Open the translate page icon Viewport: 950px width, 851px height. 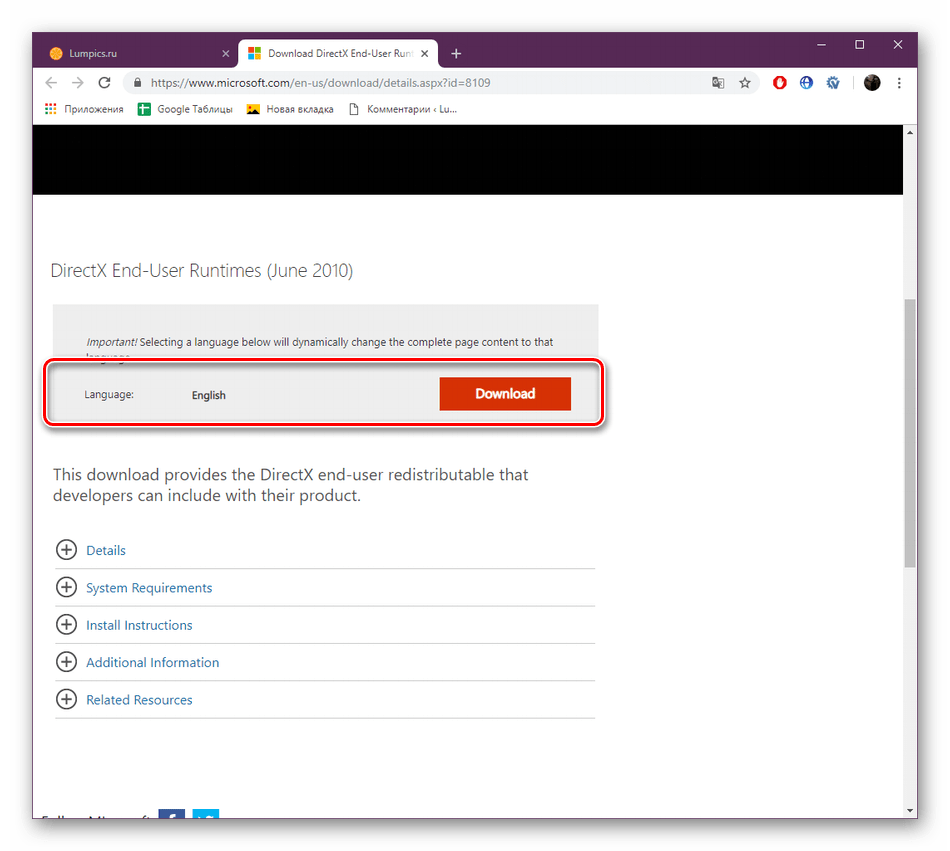718,83
